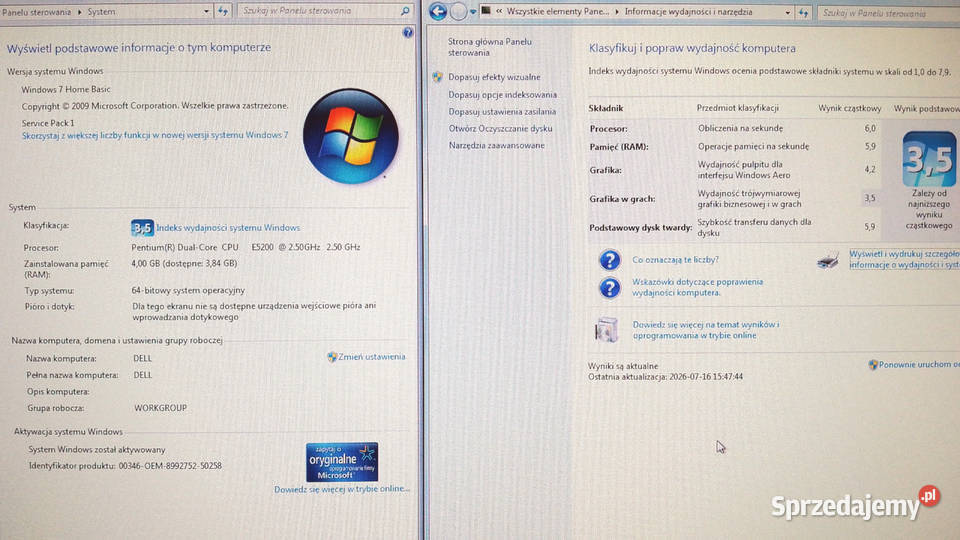960x540 pixels.
Task: Expand arrow after Wszystkie elementy Pane... breadcrumb
Action: click(617, 12)
